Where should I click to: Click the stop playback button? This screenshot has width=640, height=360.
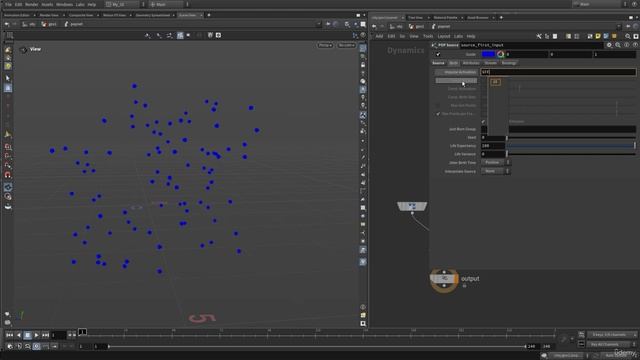pos(27,335)
